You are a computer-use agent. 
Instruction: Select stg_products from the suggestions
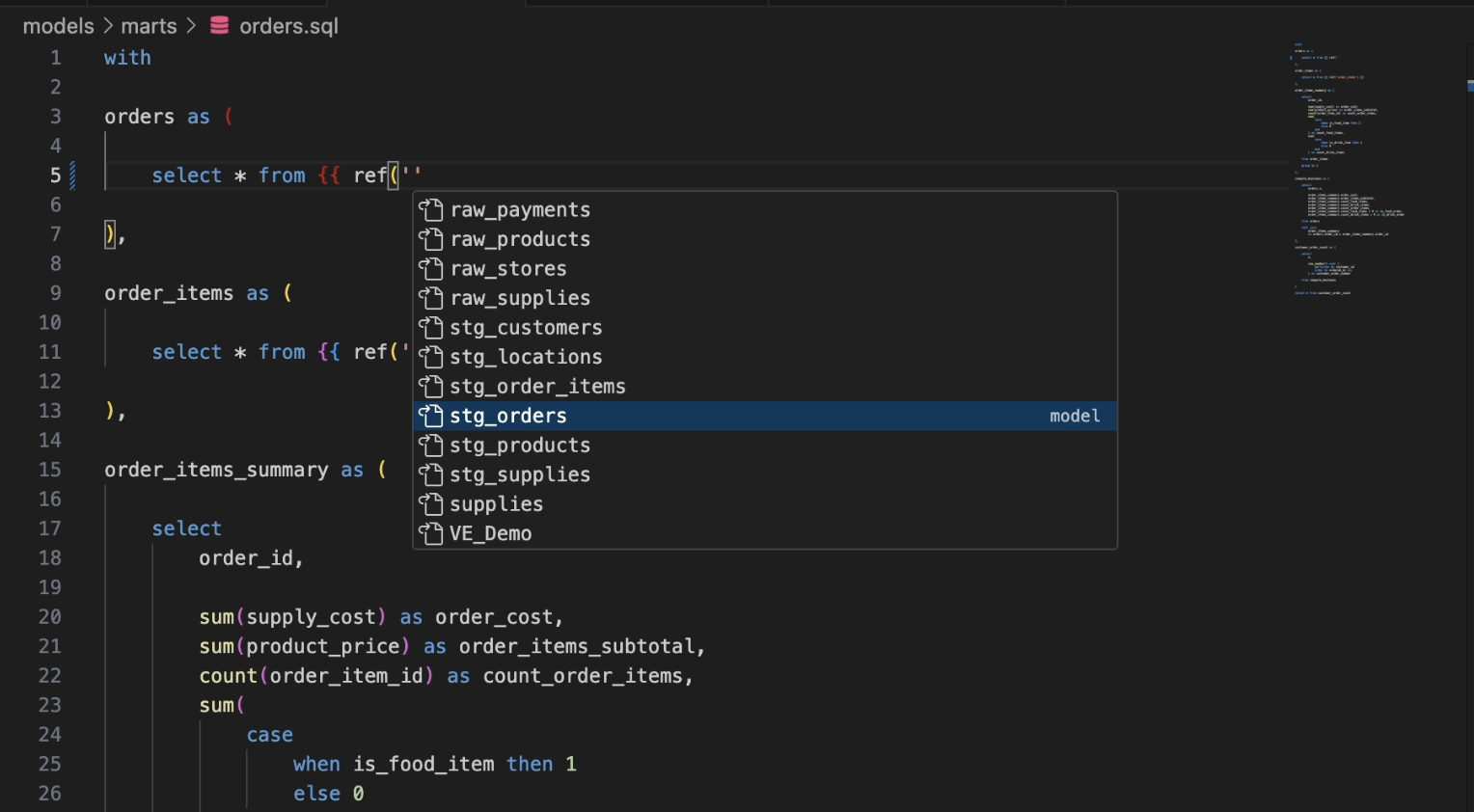[x=519, y=445]
